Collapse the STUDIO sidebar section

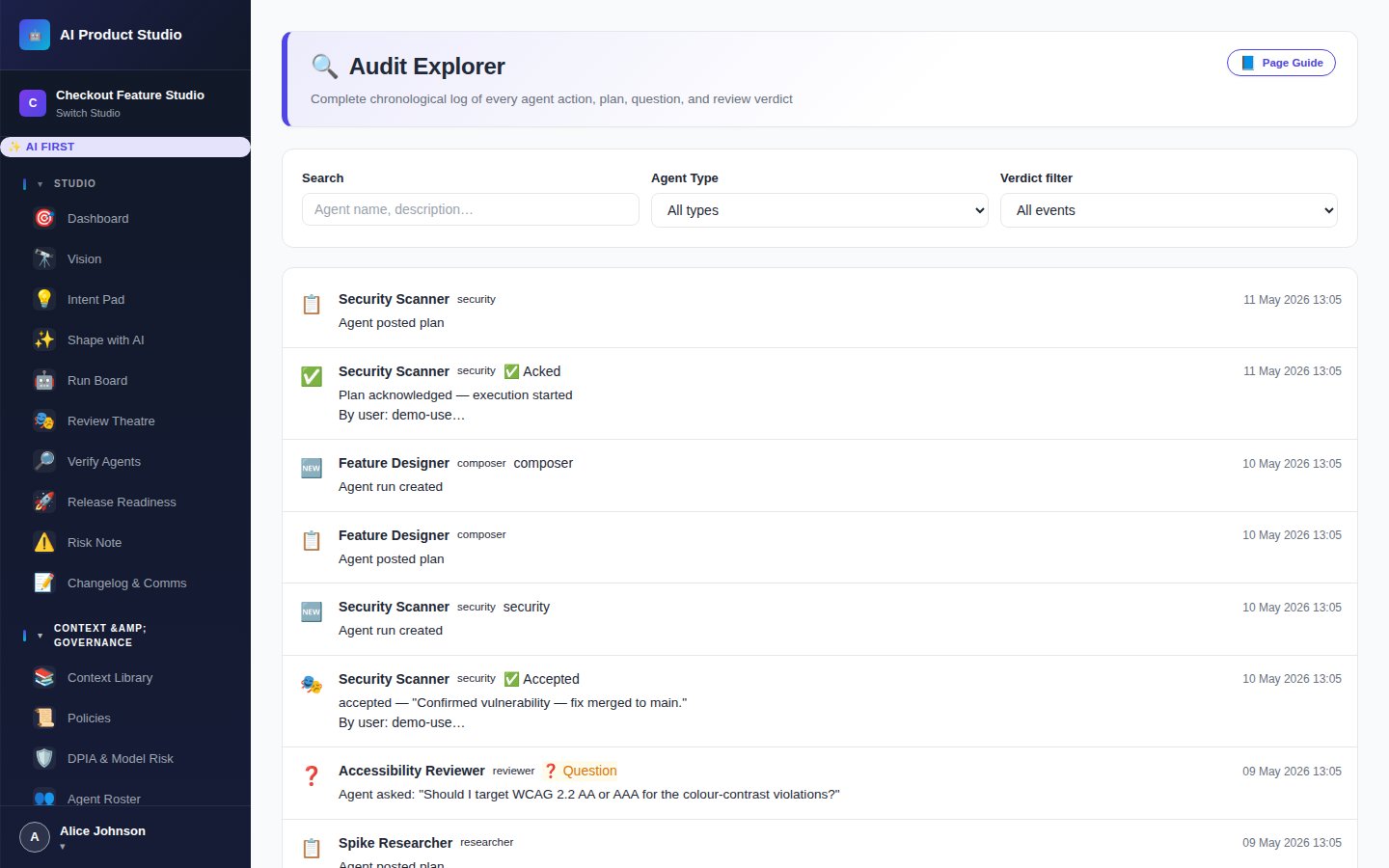pos(40,183)
